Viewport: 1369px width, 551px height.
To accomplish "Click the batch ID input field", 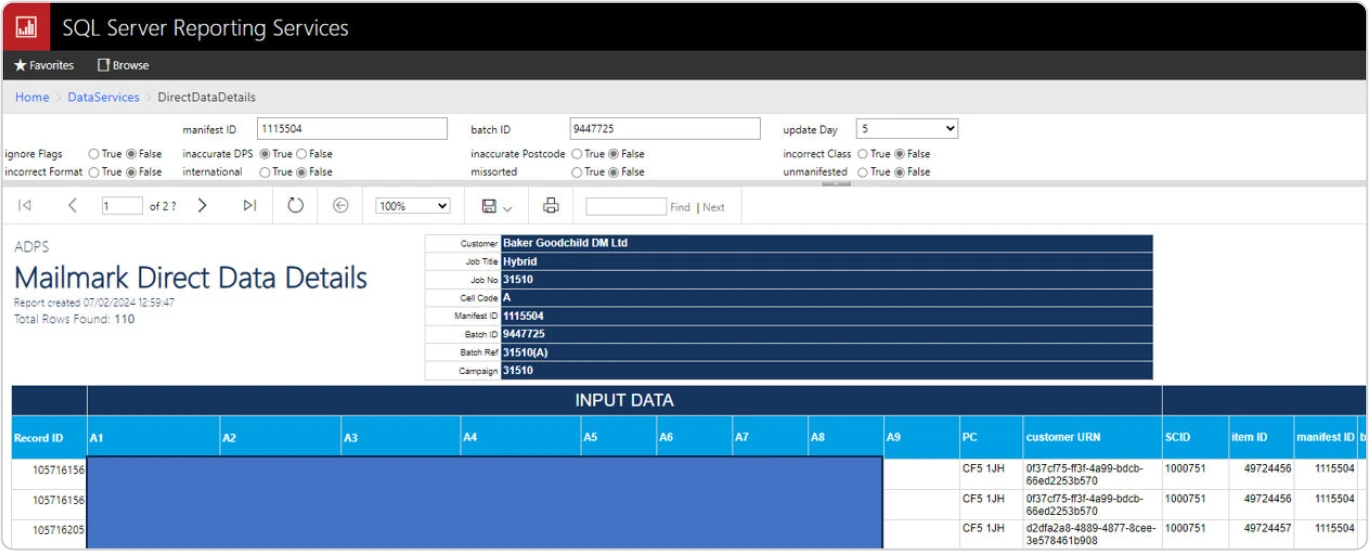I will (x=665, y=129).
